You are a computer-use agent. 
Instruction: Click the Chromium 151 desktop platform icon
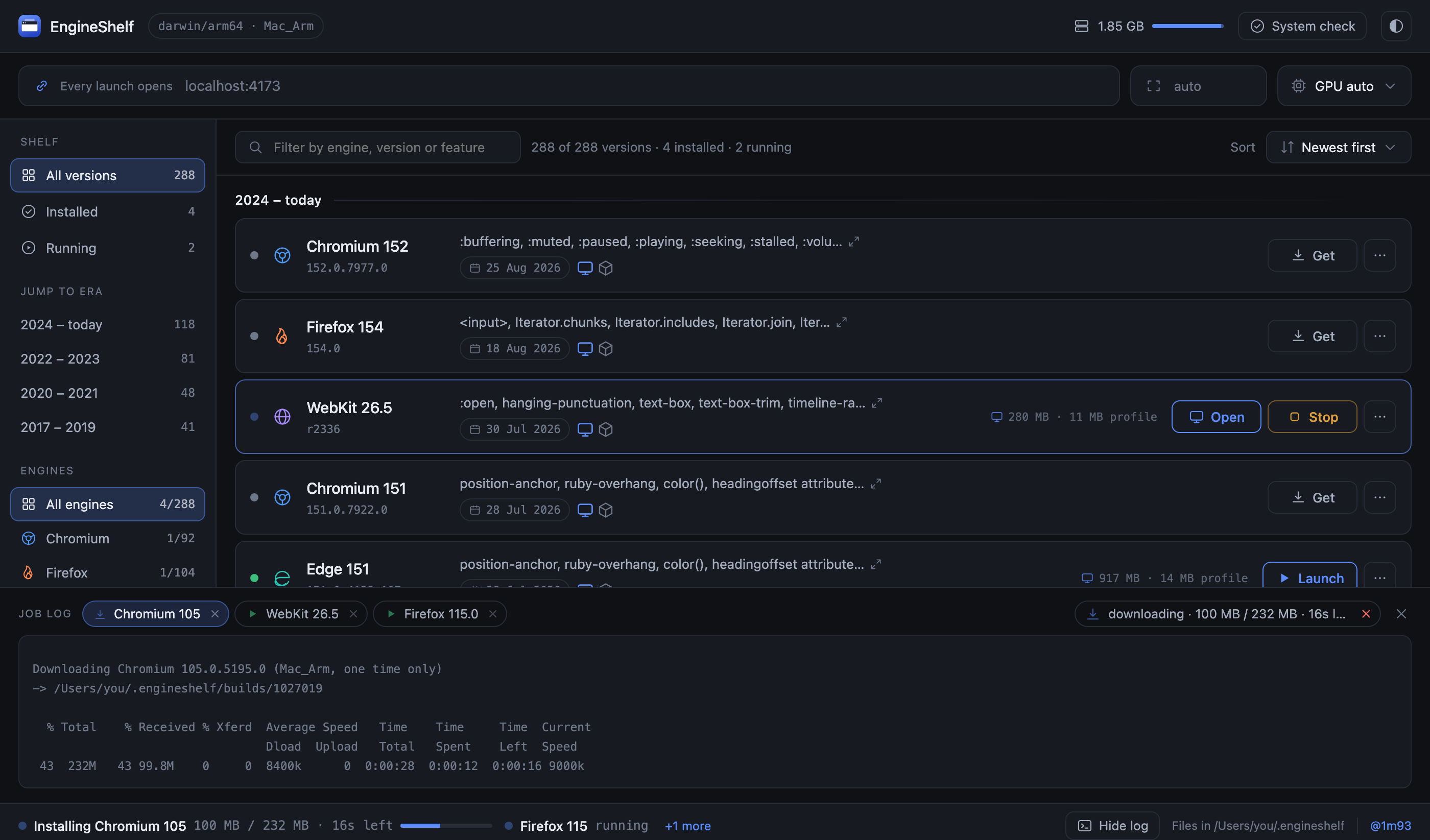584,510
